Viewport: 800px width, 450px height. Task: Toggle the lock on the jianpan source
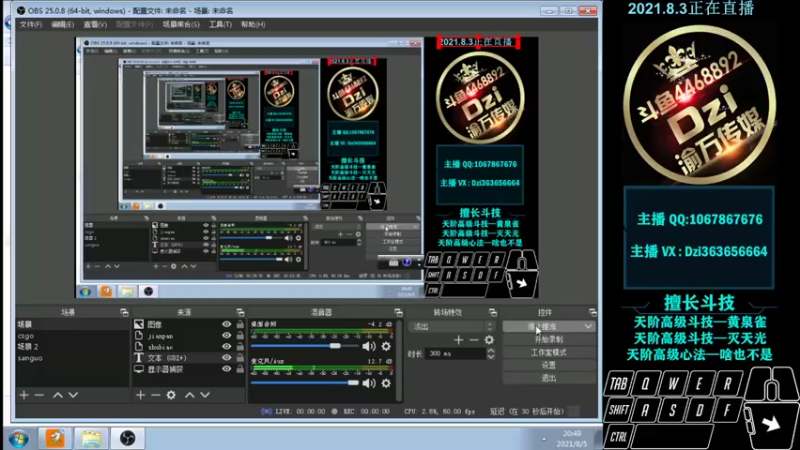pos(240,336)
